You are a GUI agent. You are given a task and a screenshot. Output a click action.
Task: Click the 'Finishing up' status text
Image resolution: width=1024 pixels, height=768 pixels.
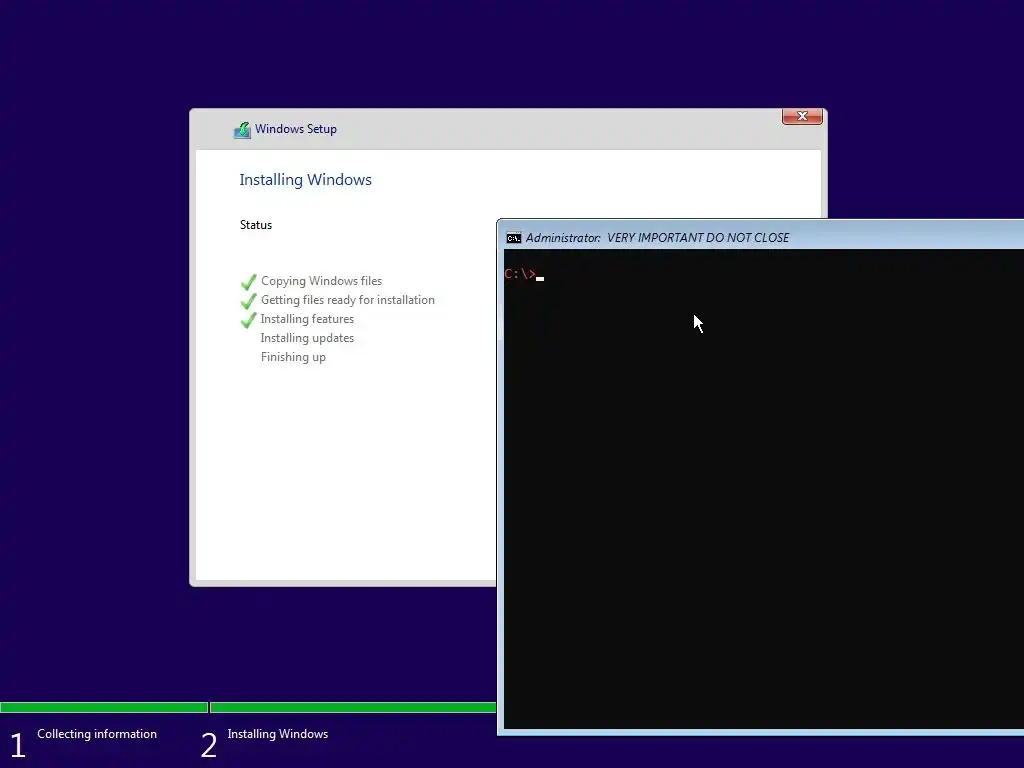293,357
